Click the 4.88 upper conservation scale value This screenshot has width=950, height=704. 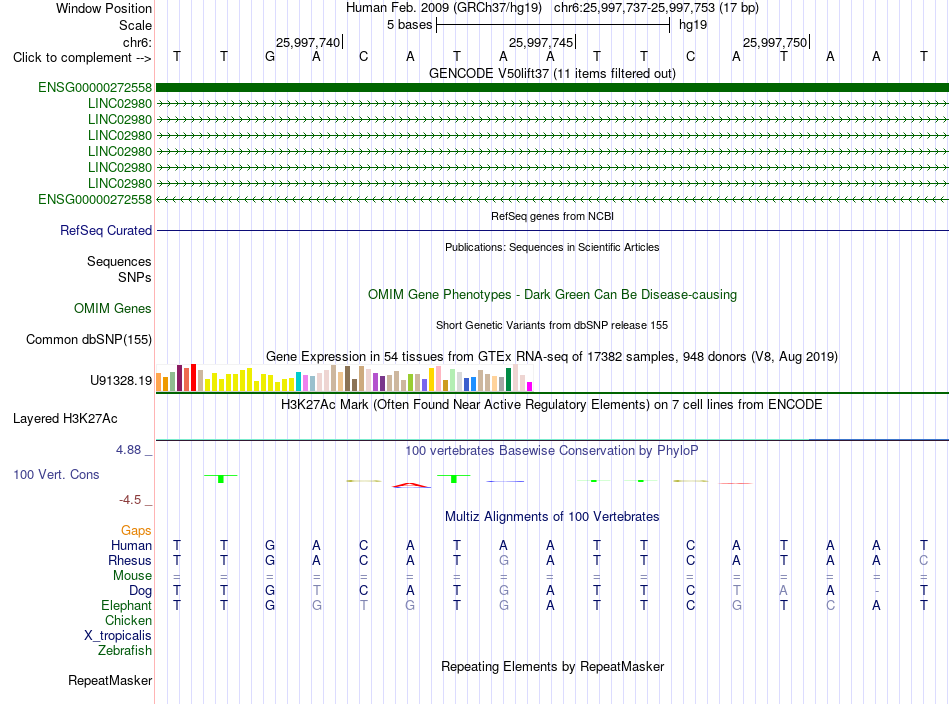point(128,450)
